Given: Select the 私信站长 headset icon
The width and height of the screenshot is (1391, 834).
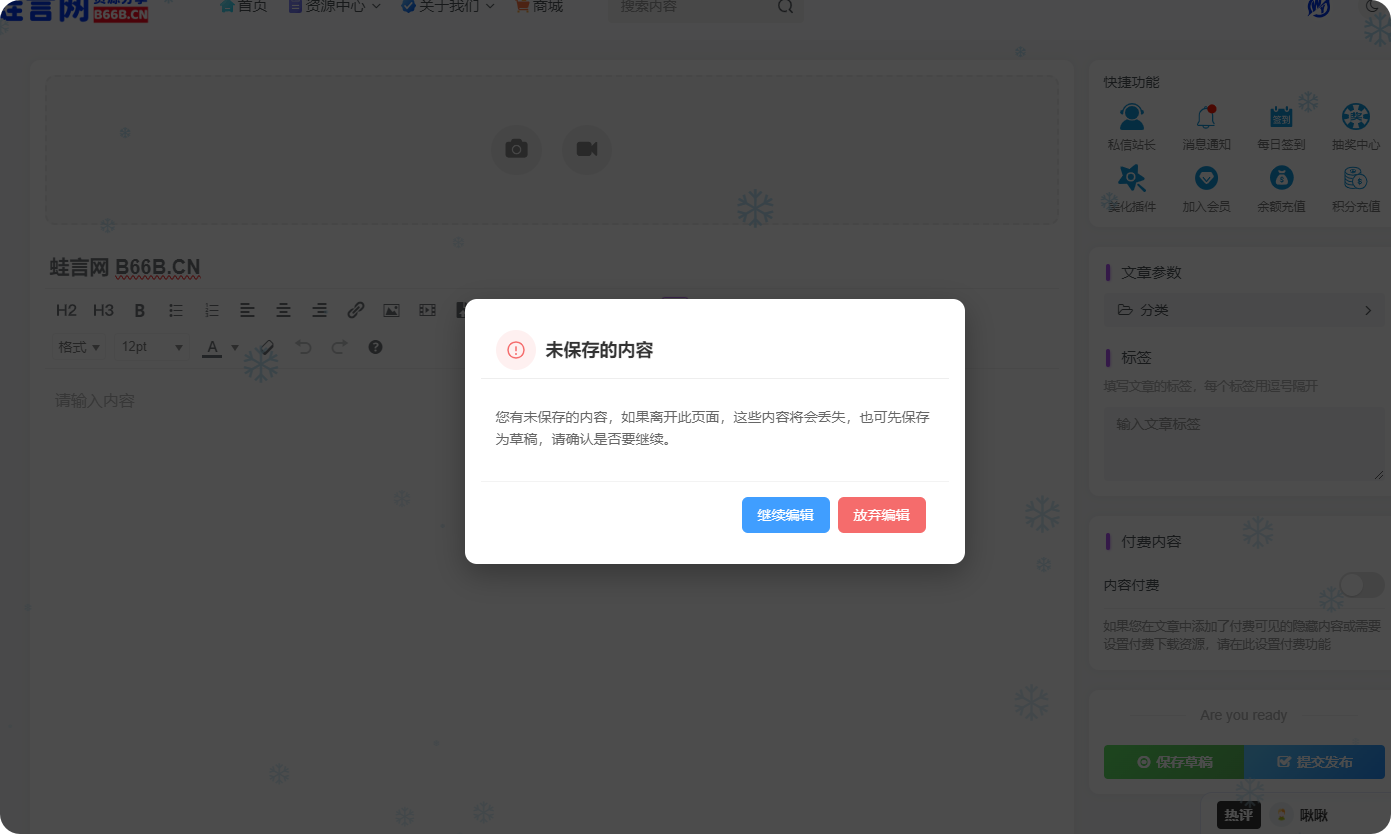Looking at the screenshot, I should click(1131, 116).
